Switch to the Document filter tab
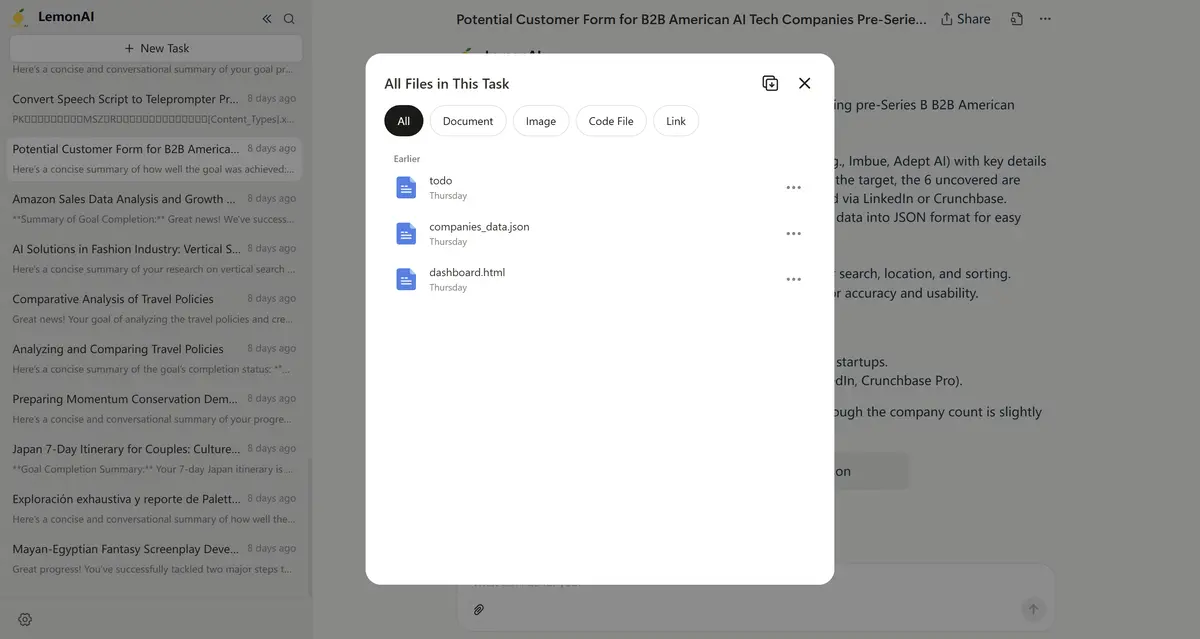Image resolution: width=1200 pixels, height=639 pixels. tap(468, 121)
